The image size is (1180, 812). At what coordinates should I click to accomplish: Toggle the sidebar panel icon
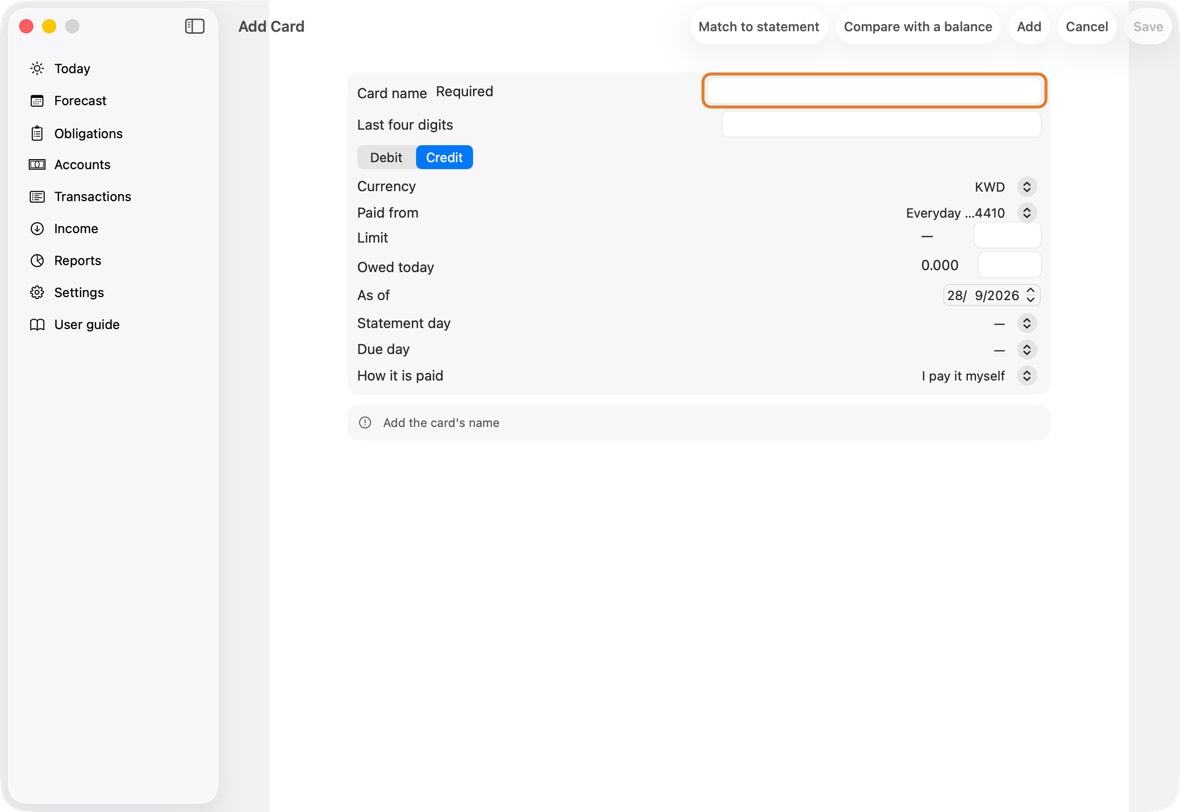(195, 26)
